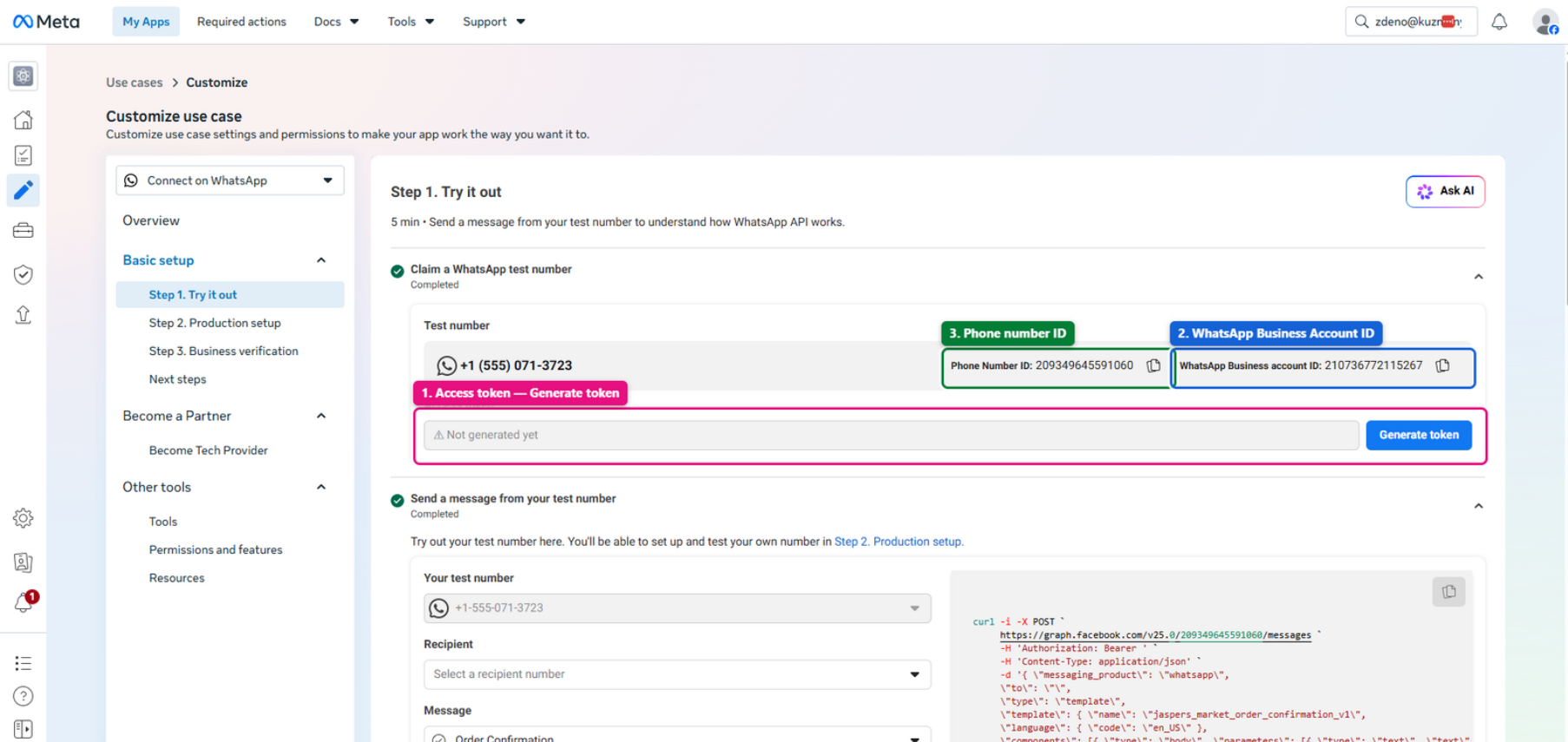Collapse the Claim a WhatsApp test number panel
This screenshot has width=1568, height=742.
pyautogui.click(x=1479, y=277)
